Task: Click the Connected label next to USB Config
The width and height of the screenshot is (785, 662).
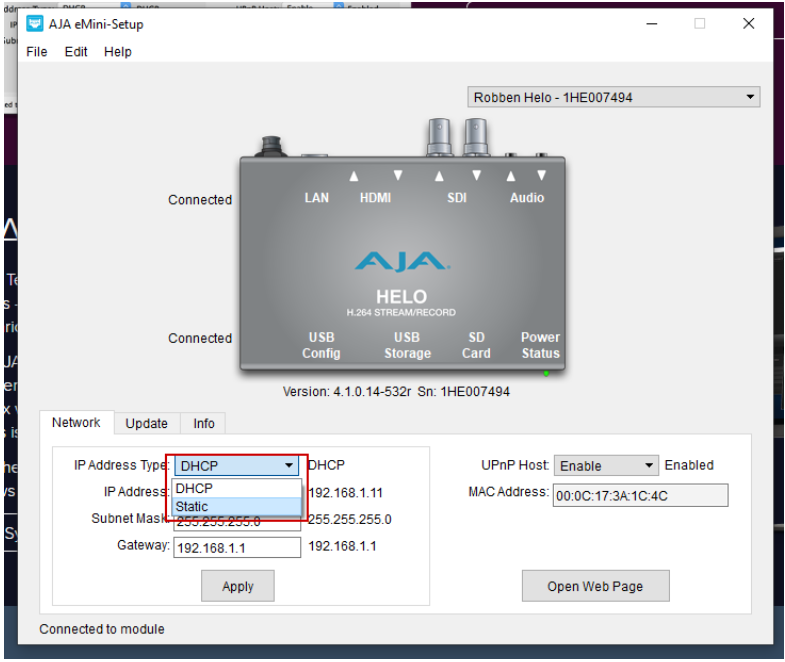Action: (200, 339)
